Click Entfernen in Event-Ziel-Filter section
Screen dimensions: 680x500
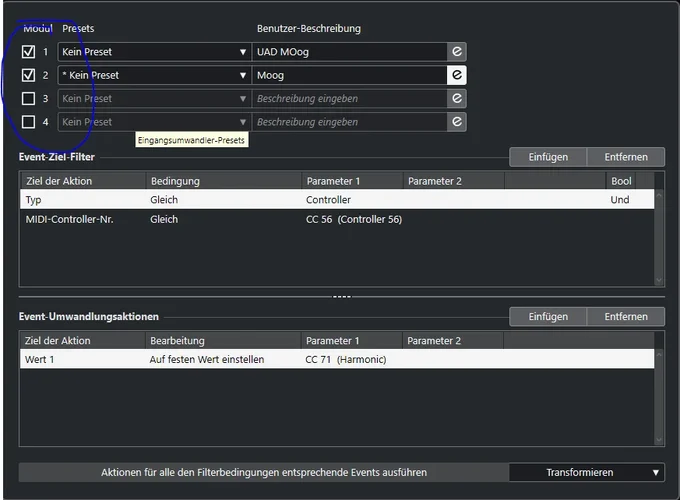tap(625, 157)
